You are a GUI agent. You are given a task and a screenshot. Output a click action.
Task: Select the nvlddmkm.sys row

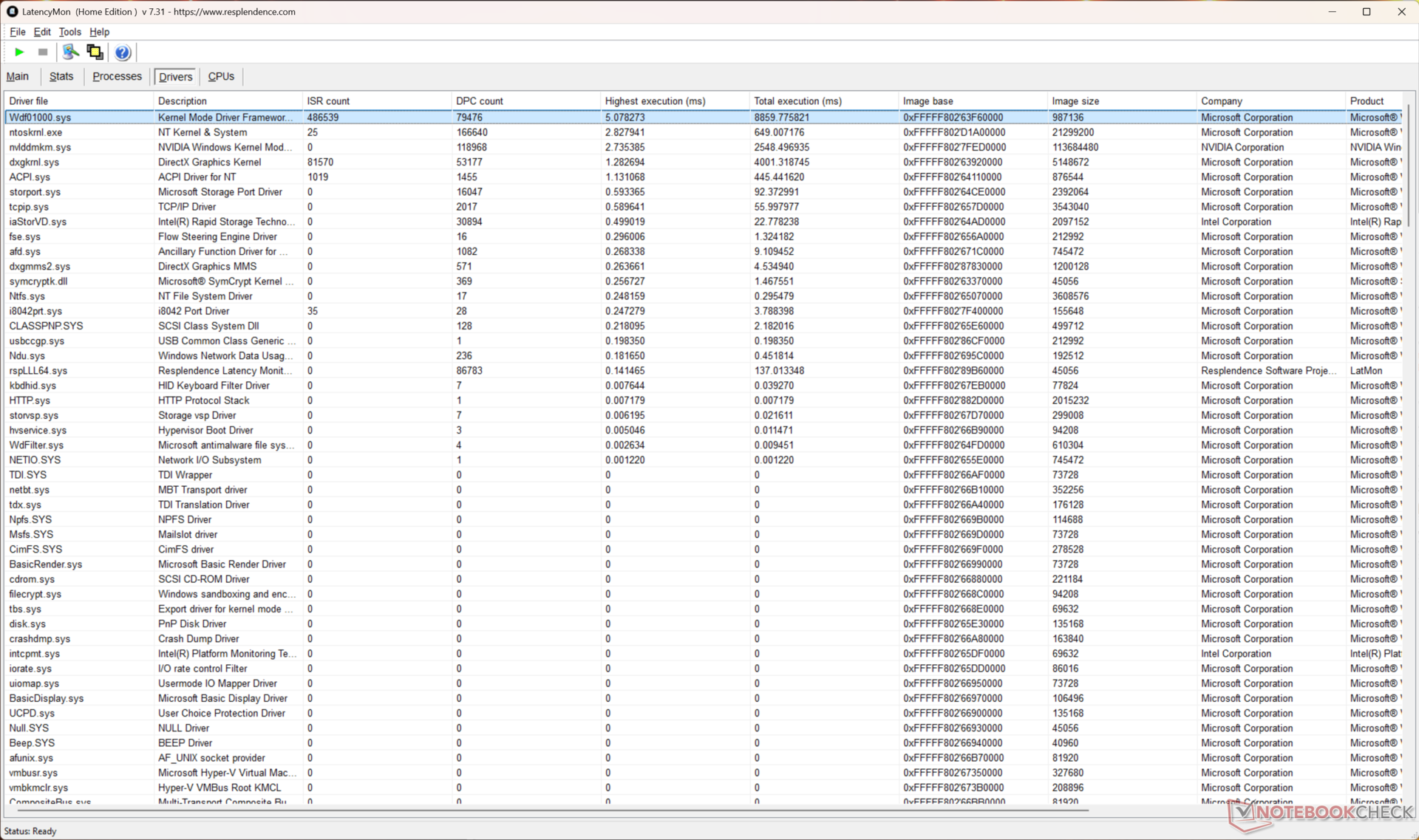pos(704,147)
